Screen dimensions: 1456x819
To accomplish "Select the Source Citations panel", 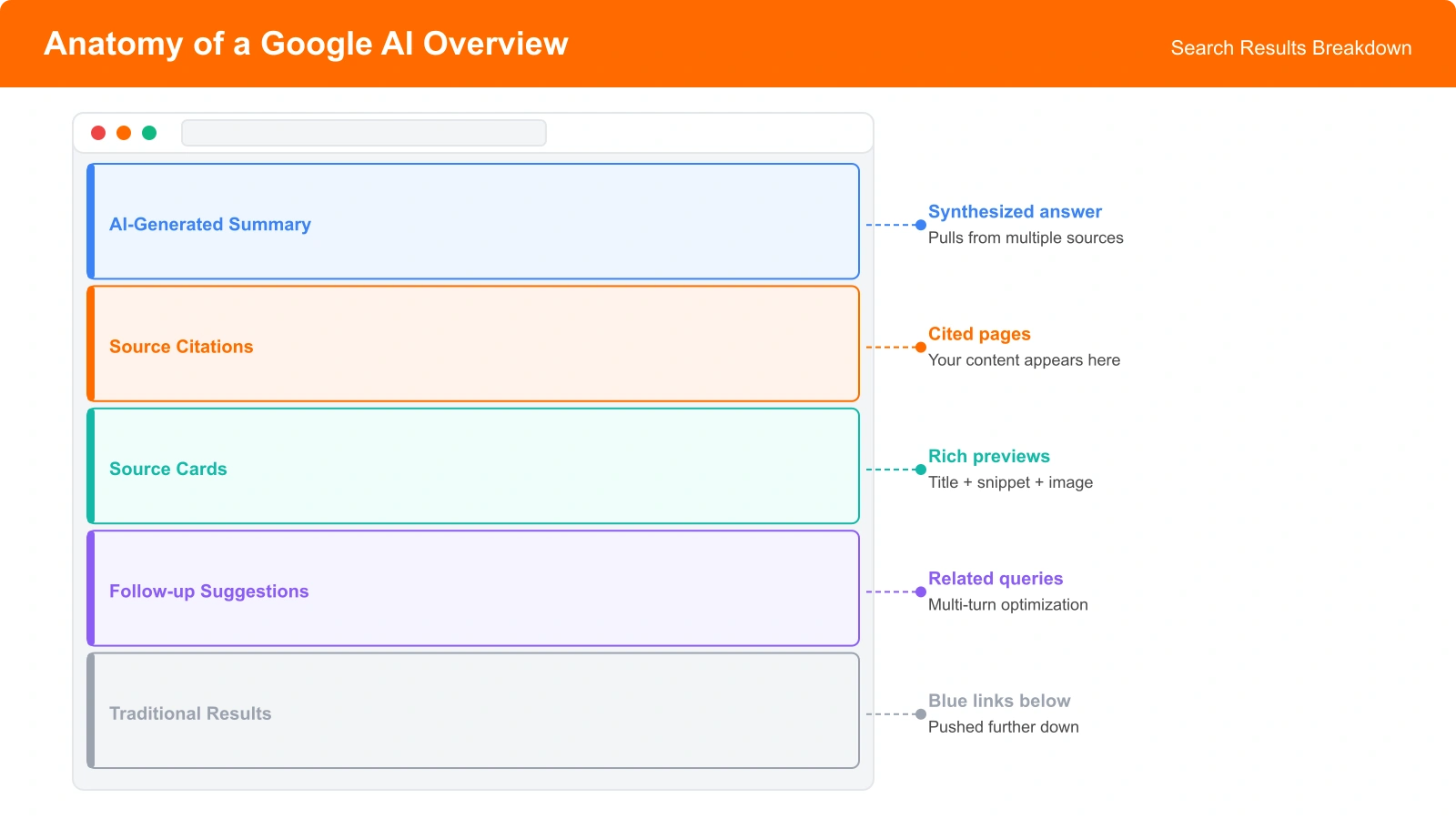I will pos(473,343).
